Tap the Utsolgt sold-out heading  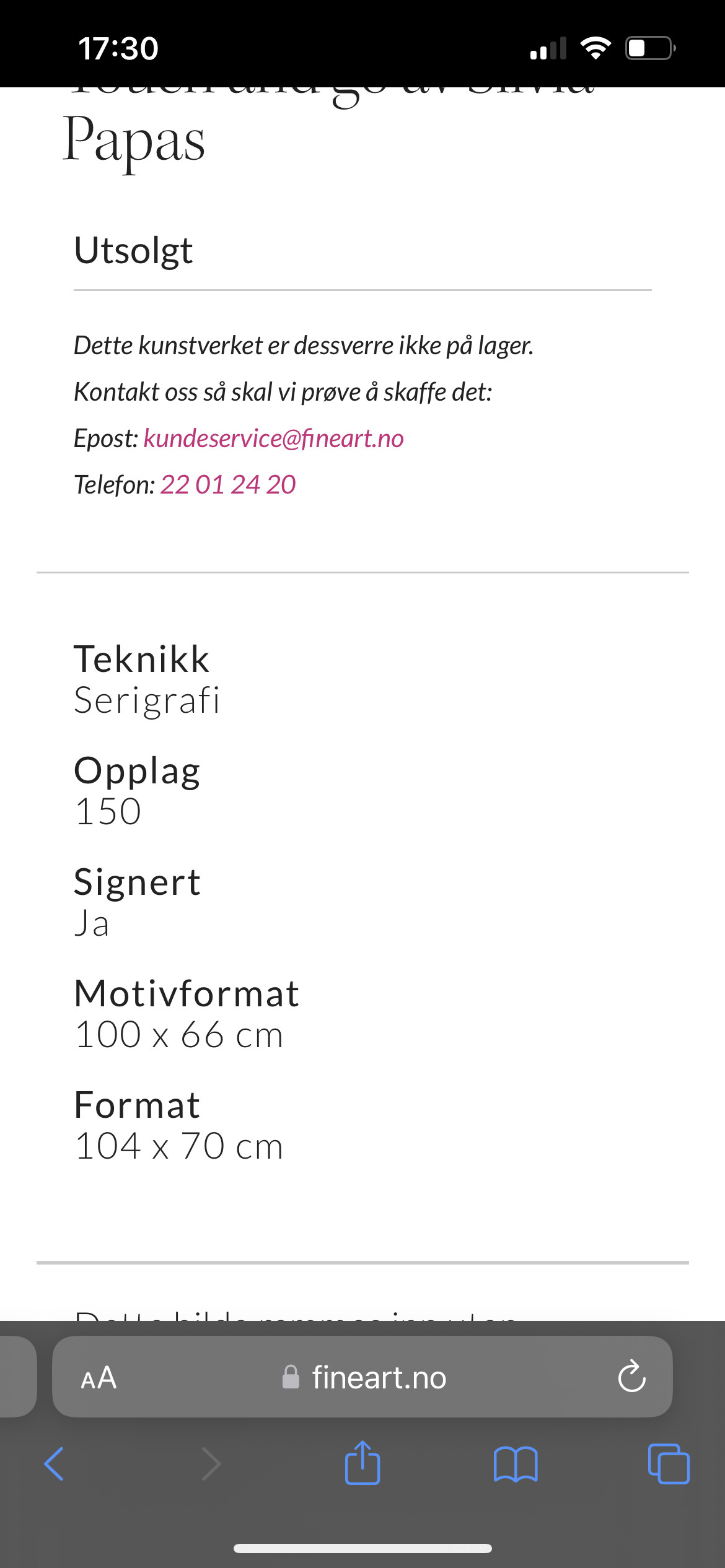pos(133,251)
